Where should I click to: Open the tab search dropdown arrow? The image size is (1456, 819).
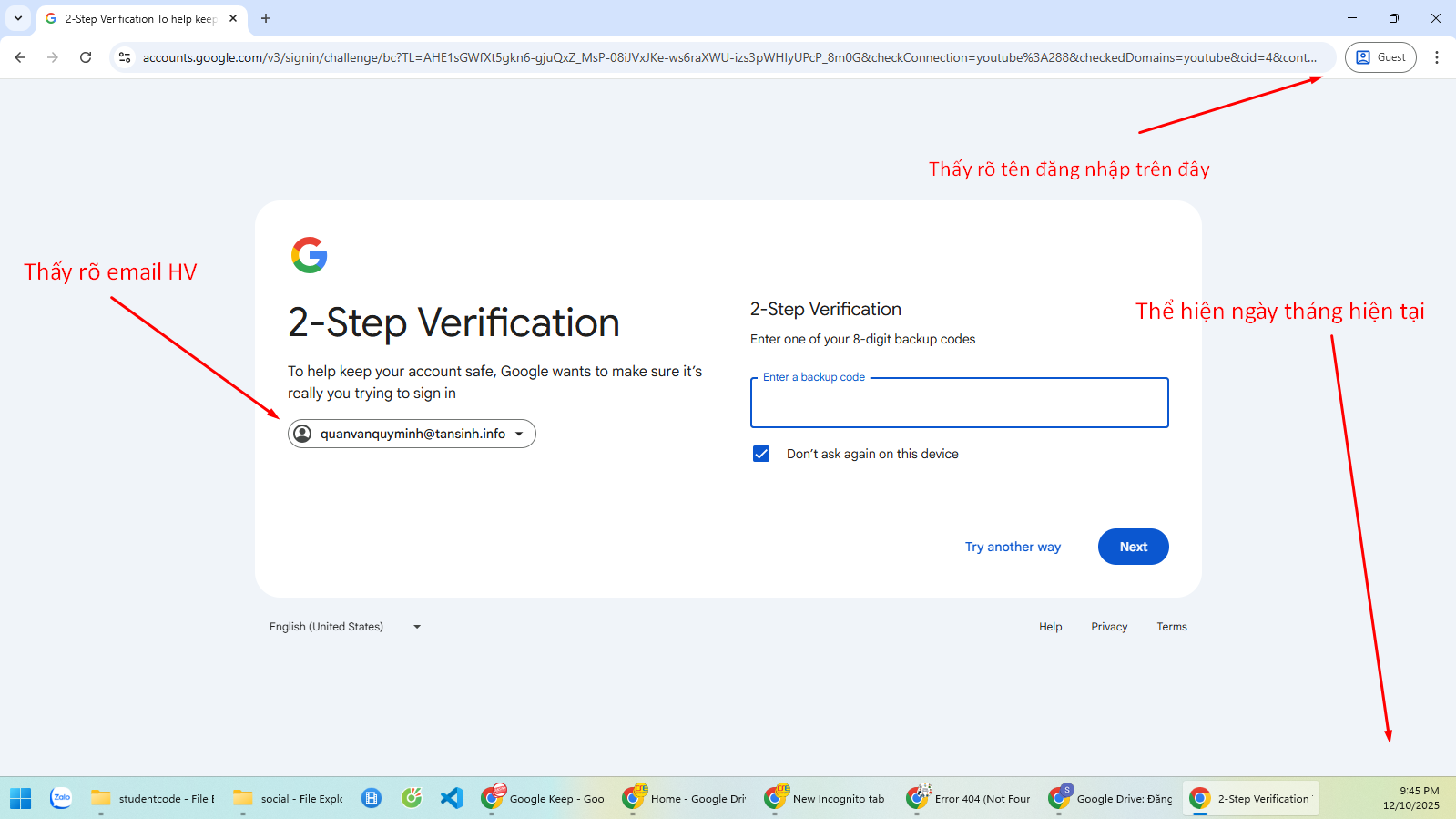(x=18, y=18)
